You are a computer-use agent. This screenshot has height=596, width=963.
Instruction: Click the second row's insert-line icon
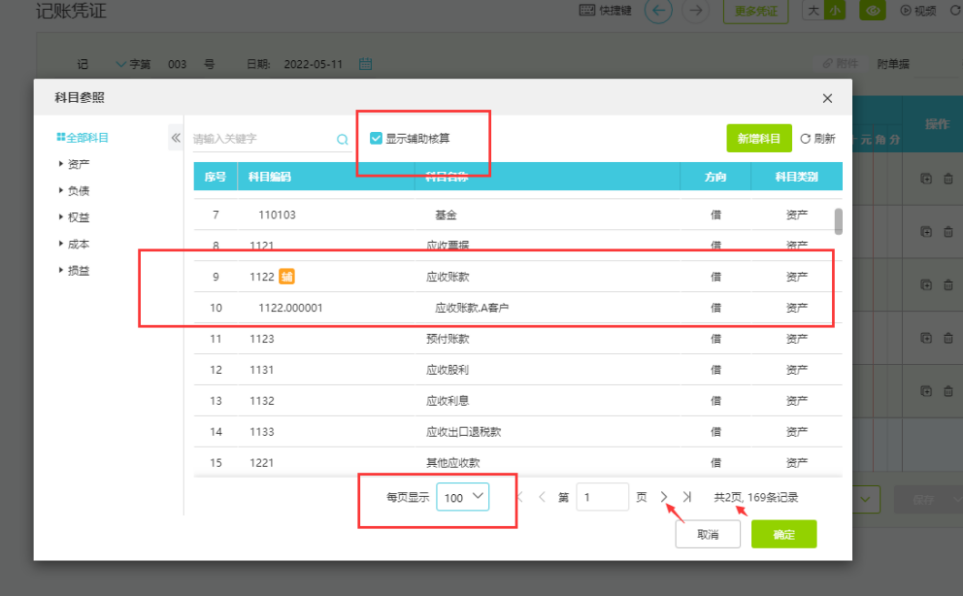(926, 232)
